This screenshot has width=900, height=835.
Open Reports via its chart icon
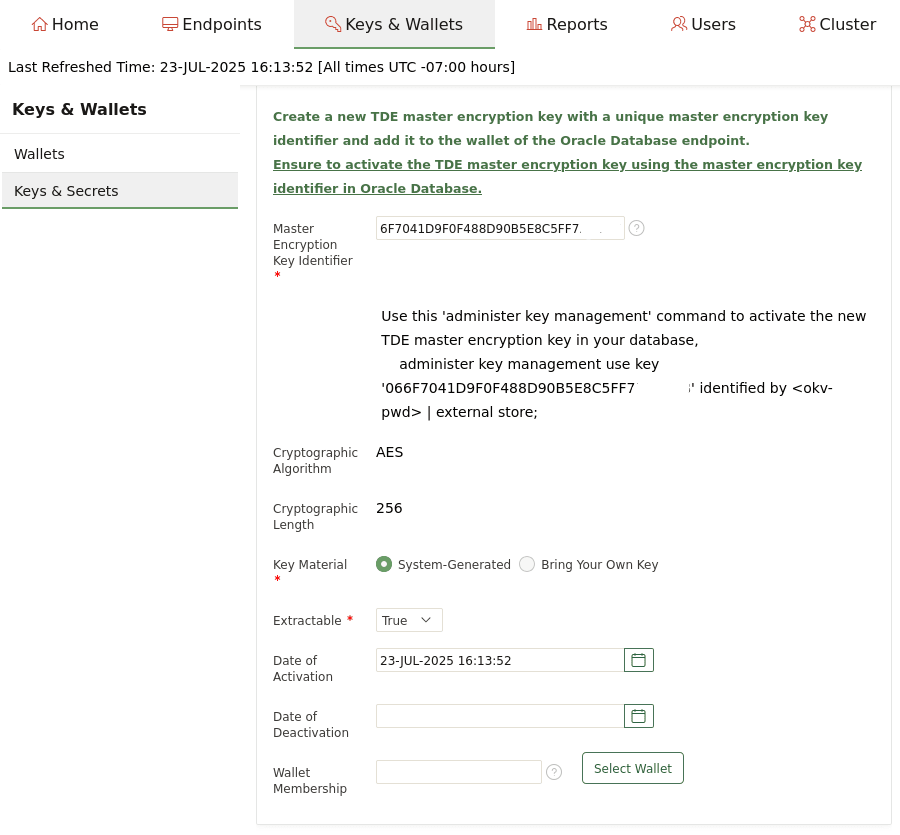click(x=534, y=23)
